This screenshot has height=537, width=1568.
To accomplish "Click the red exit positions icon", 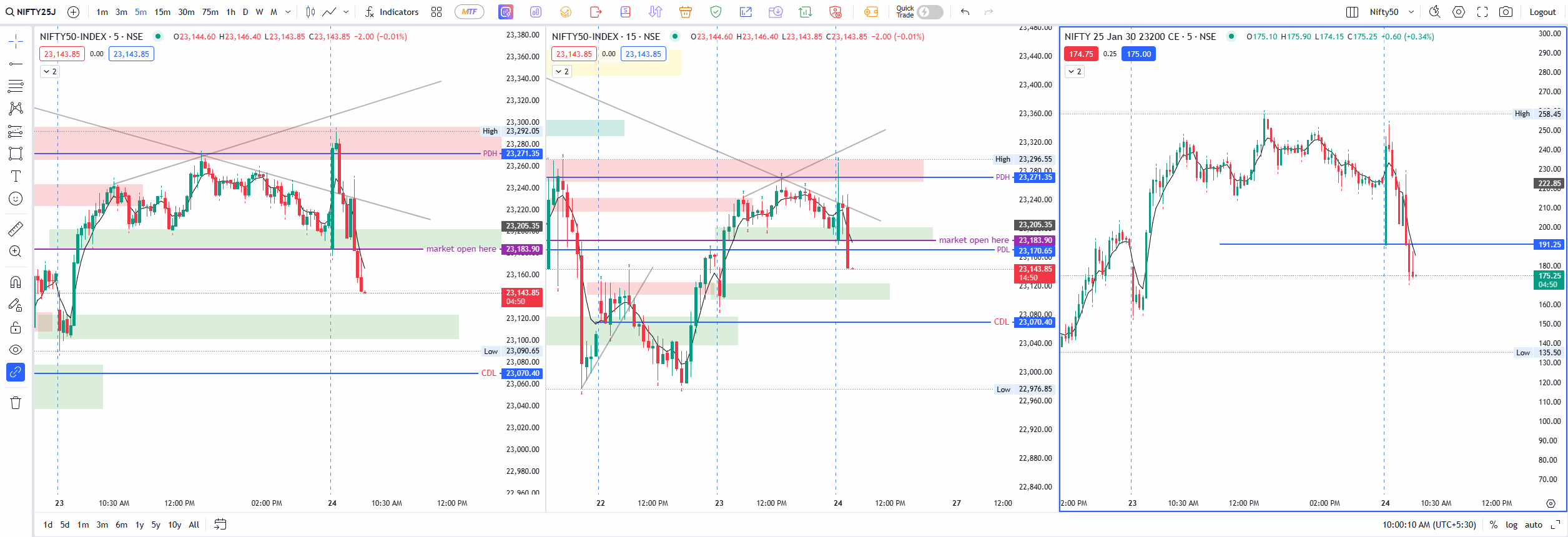I will point(596,12).
